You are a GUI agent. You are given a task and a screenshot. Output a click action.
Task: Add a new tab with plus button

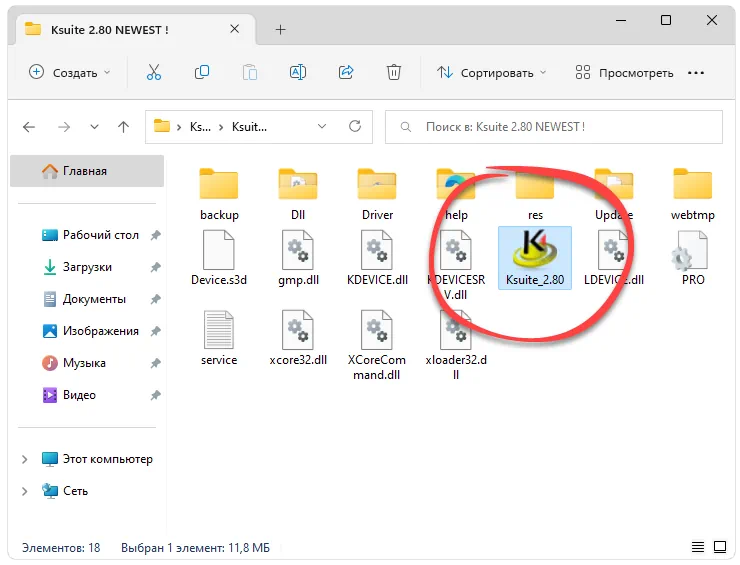(280, 30)
